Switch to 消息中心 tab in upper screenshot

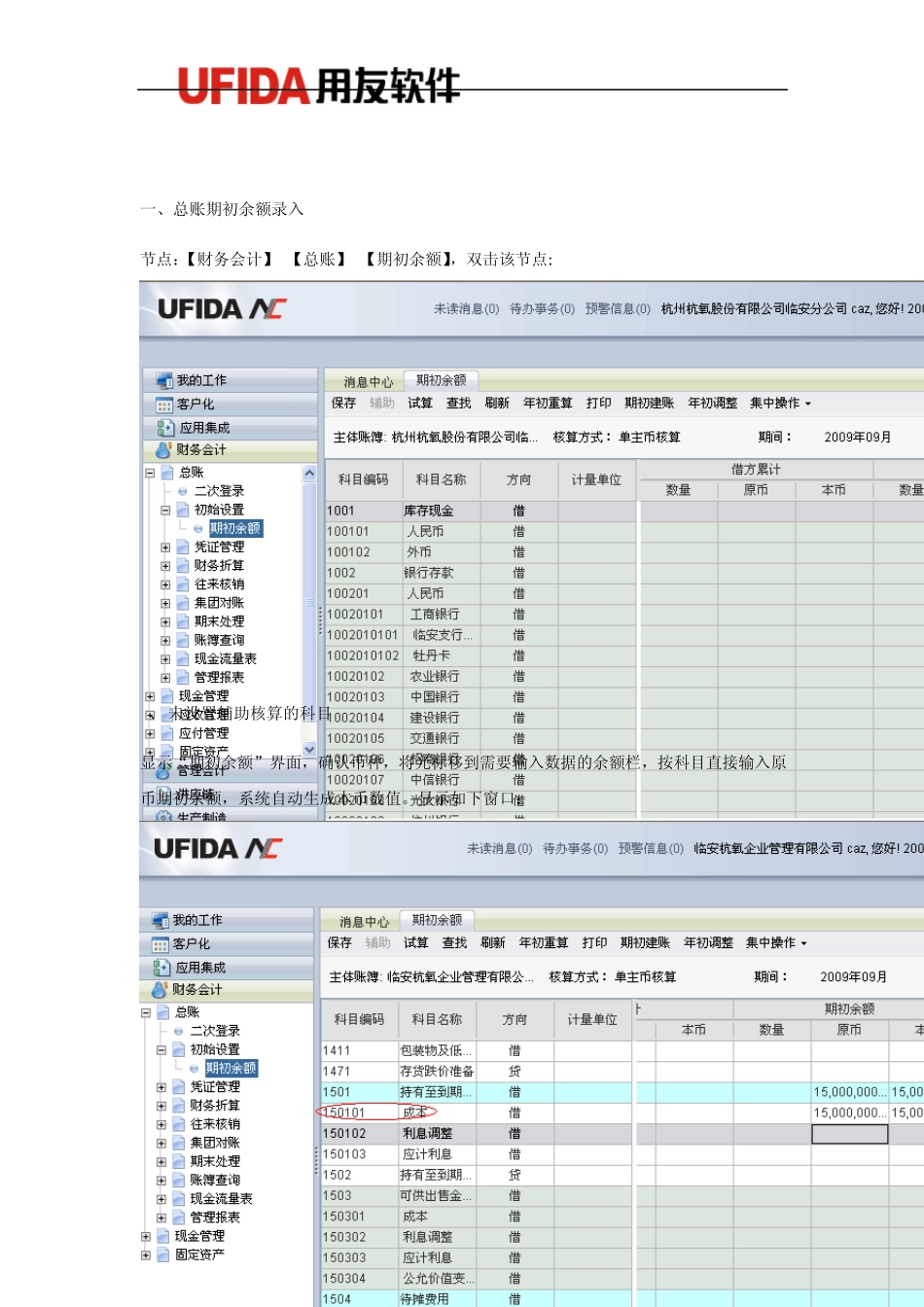(x=368, y=382)
